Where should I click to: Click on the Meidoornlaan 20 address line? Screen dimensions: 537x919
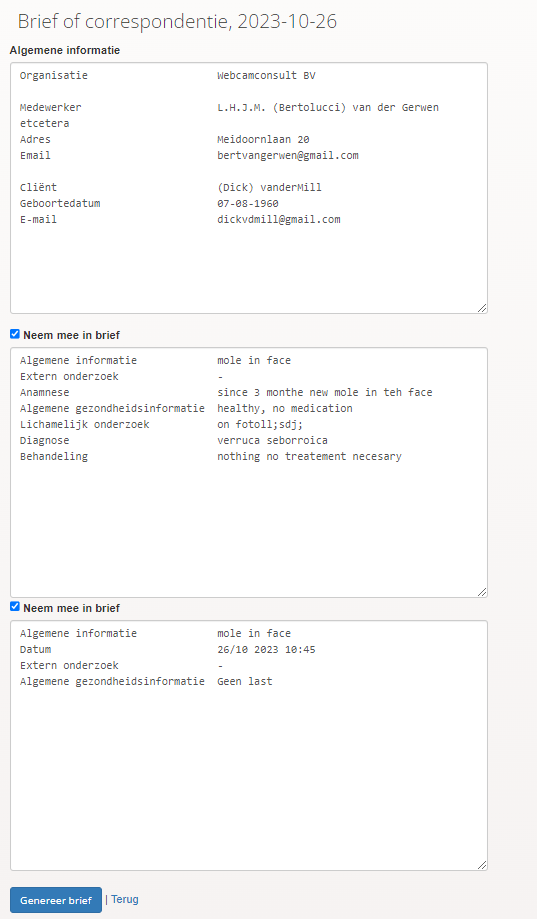(263, 139)
